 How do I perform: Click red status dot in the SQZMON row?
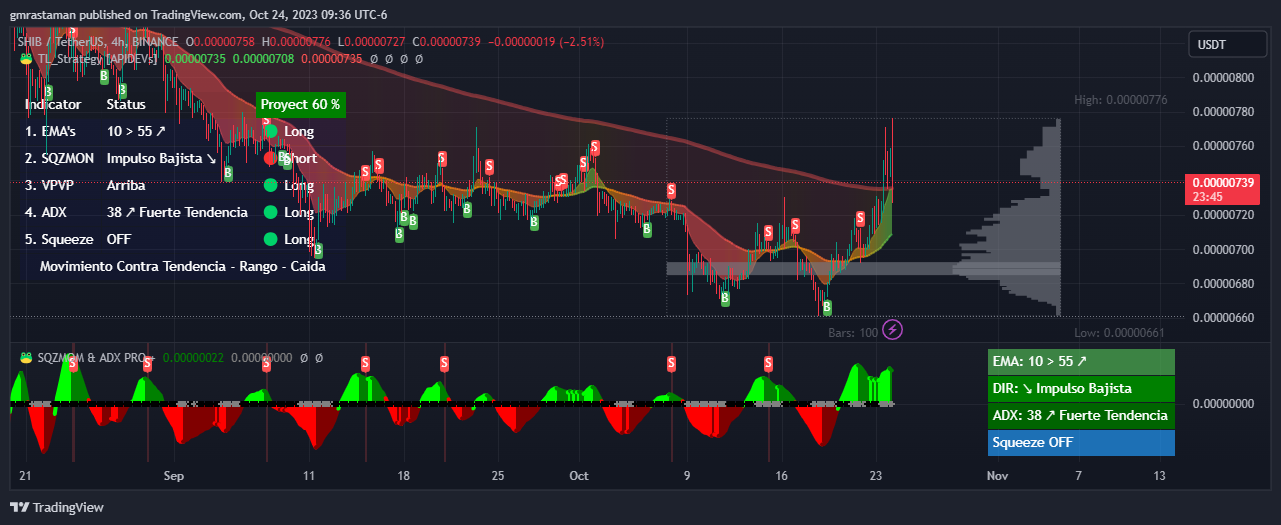coord(271,158)
